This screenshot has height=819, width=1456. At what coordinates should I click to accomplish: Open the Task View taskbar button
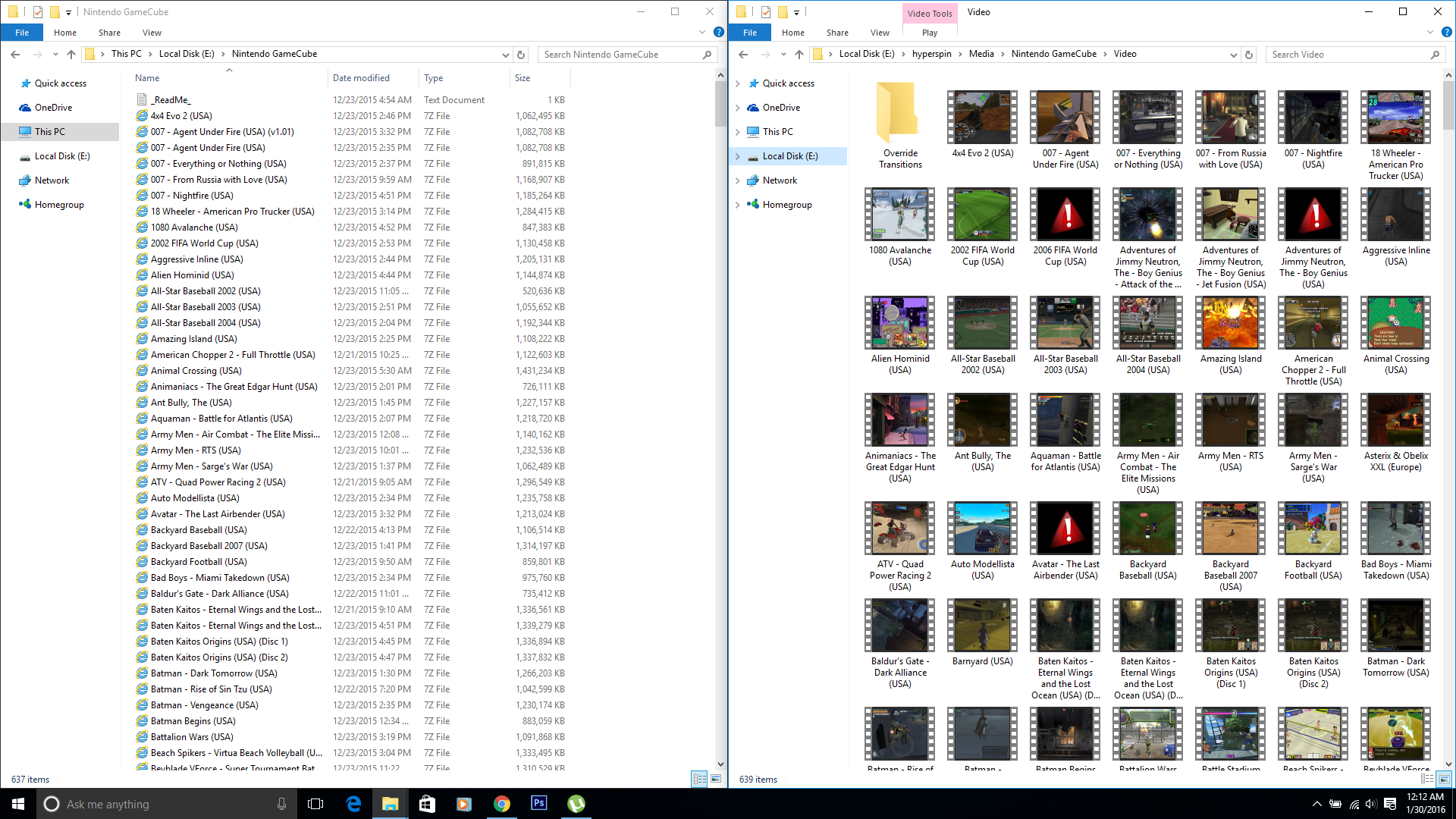[315, 804]
